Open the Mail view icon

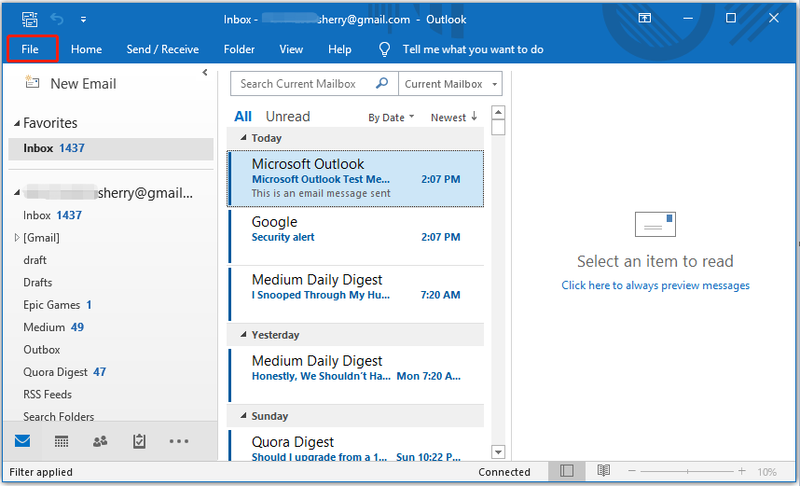[x=22, y=441]
